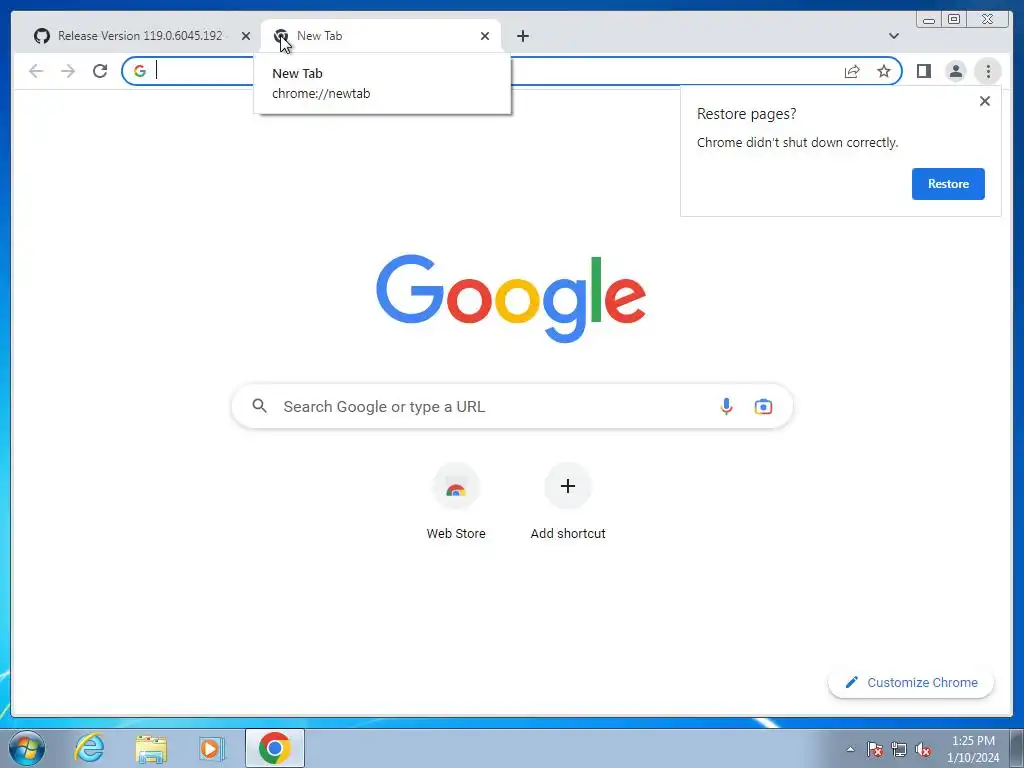Click the Add shortcut label
This screenshot has height=768, width=1024.
pos(568,534)
